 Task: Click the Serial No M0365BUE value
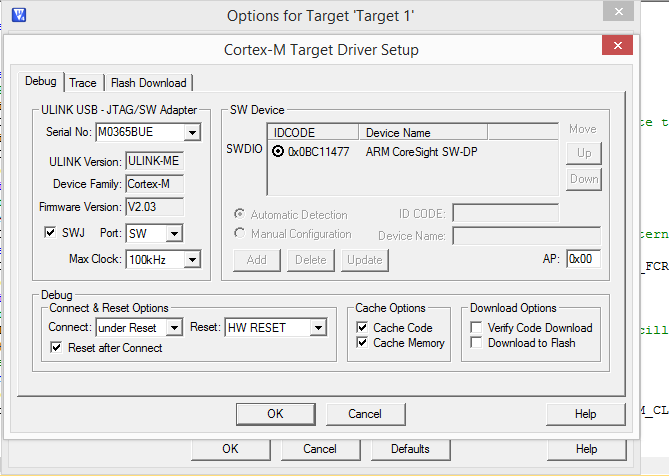pos(125,132)
